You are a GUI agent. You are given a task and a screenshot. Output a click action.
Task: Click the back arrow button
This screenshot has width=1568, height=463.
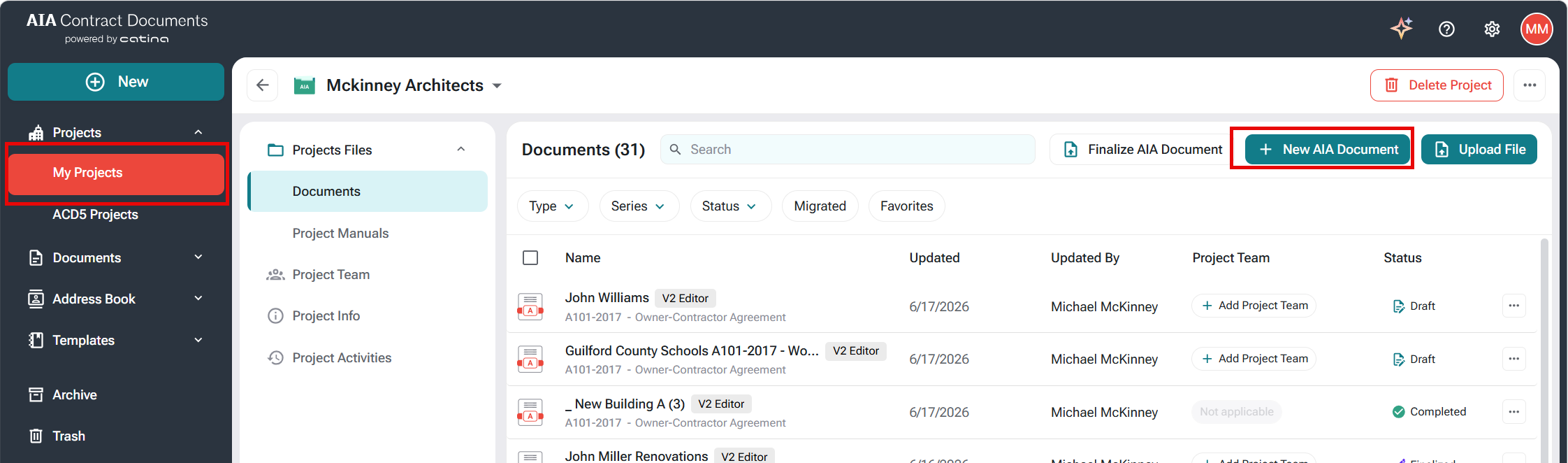pos(263,85)
